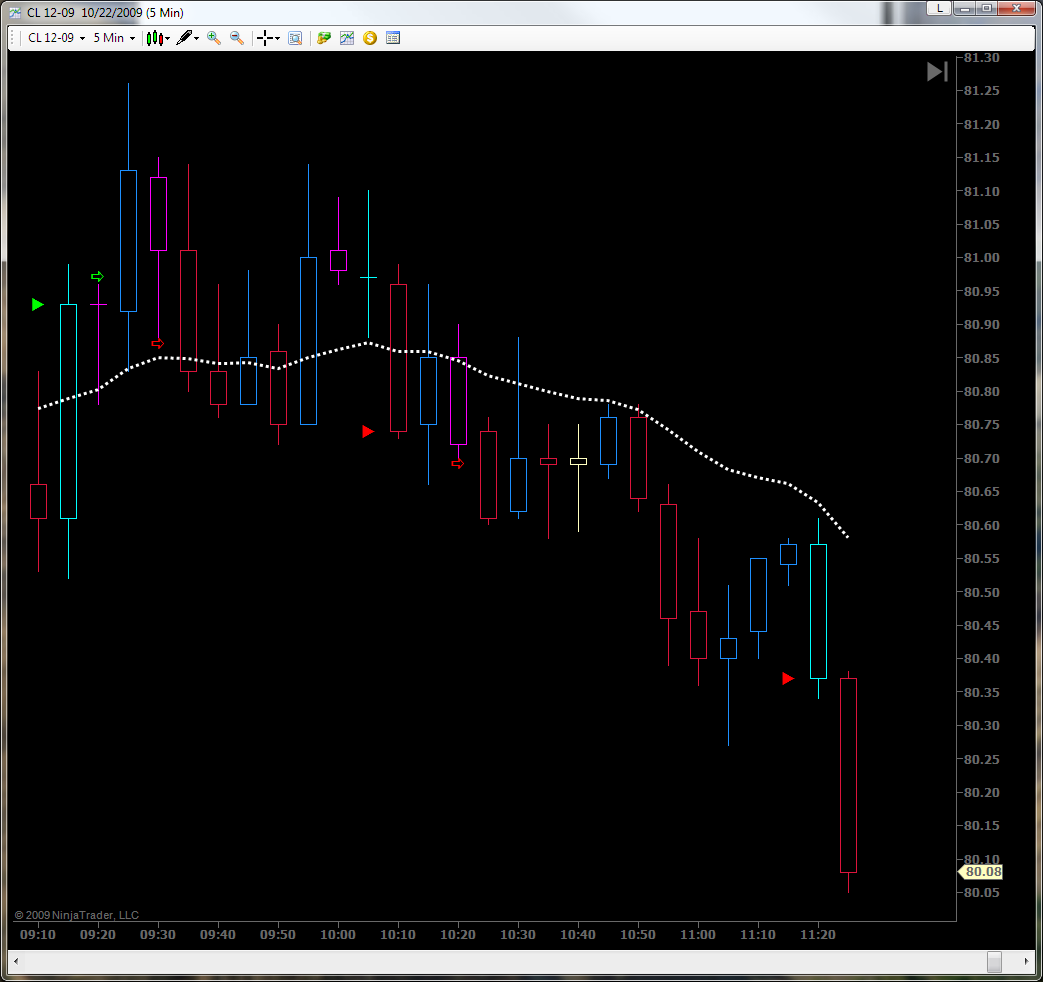The width and height of the screenshot is (1043, 982).
Task: Click the 10:30 time axis label
Action: [x=518, y=935]
